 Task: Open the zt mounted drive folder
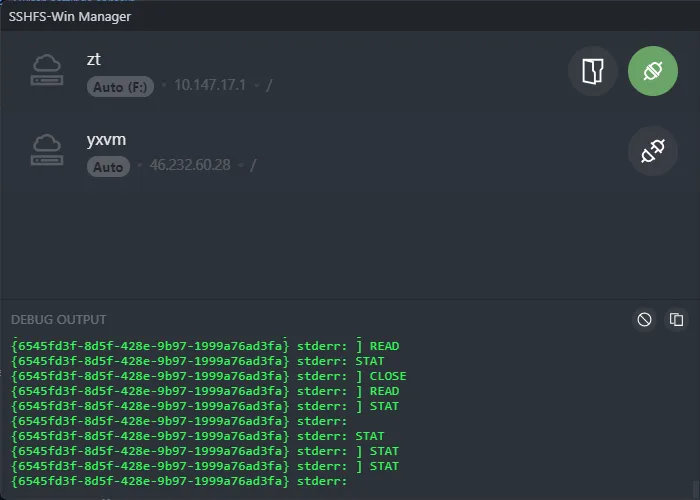(593, 71)
